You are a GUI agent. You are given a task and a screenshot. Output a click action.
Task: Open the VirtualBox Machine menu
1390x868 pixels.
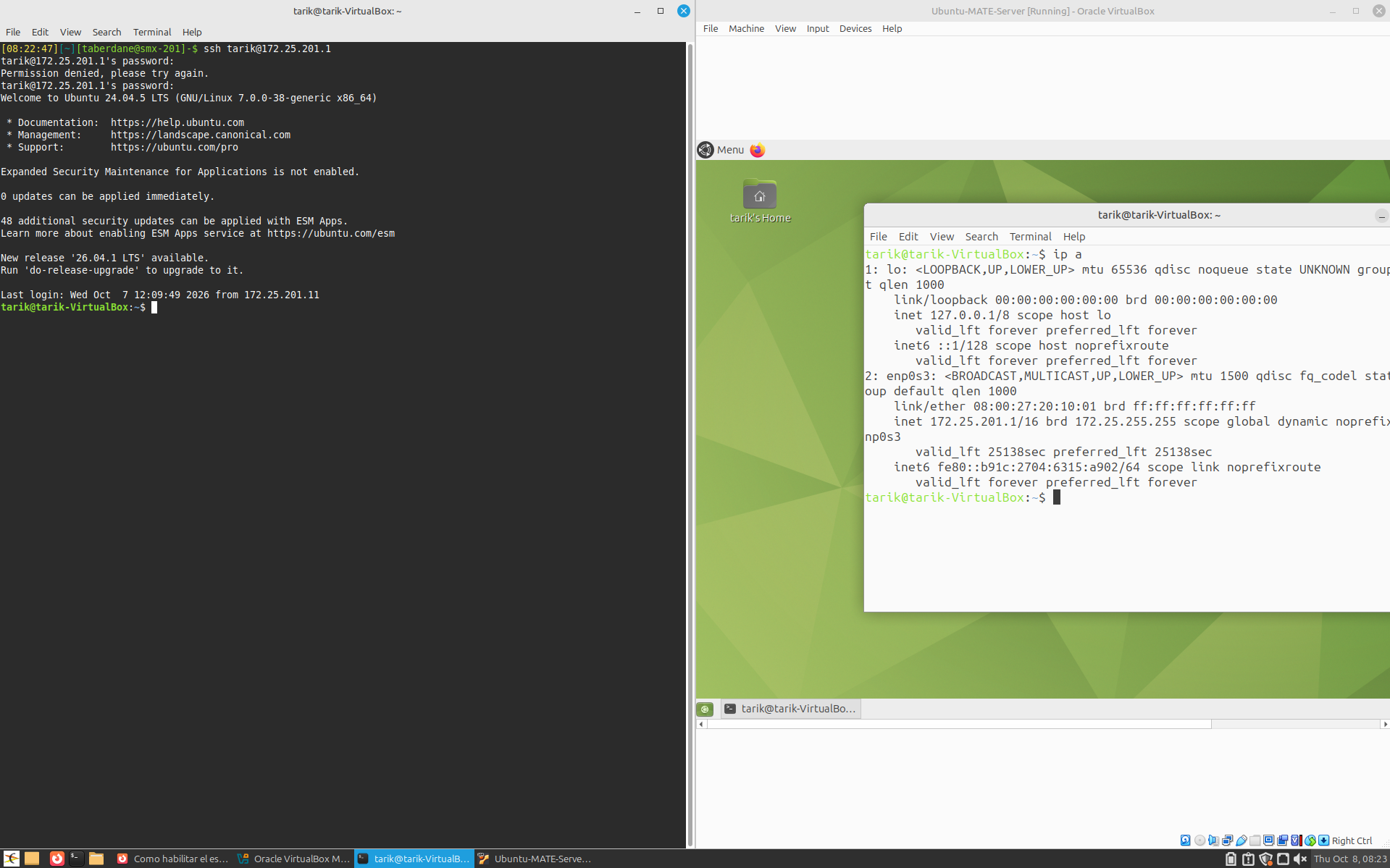tap(746, 28)
